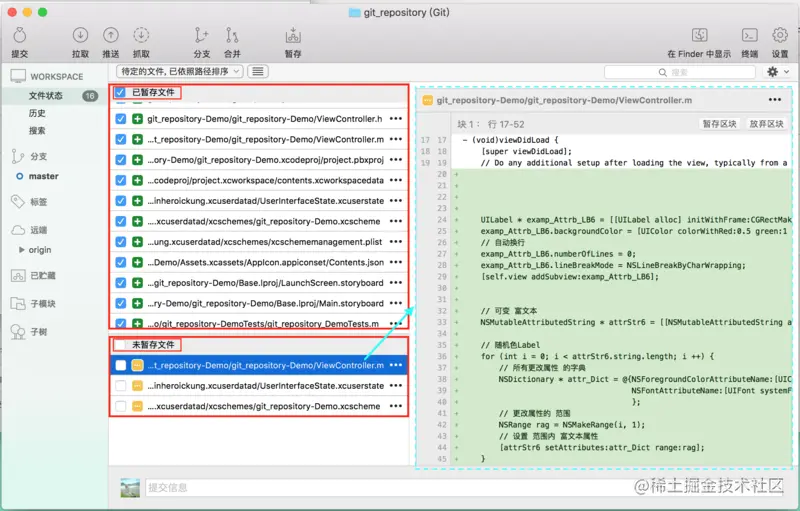Image resolution: width=800 pixels, height=511 pixels.
Task: Uncheck the LaunchScreen.storyboard checkbox
Action: [x=120, y=283]
